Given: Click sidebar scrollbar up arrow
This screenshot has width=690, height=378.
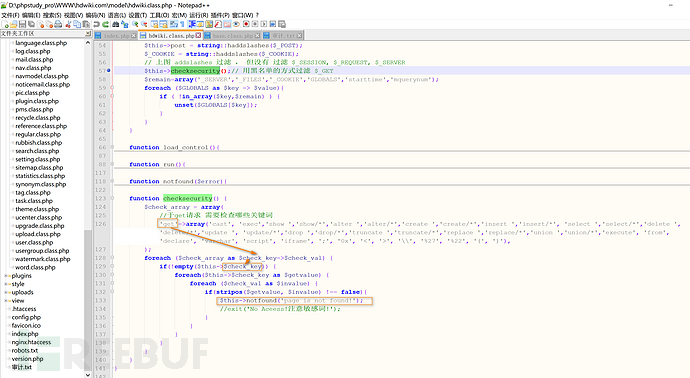Looking at the screenshot, I should (88, 43).
